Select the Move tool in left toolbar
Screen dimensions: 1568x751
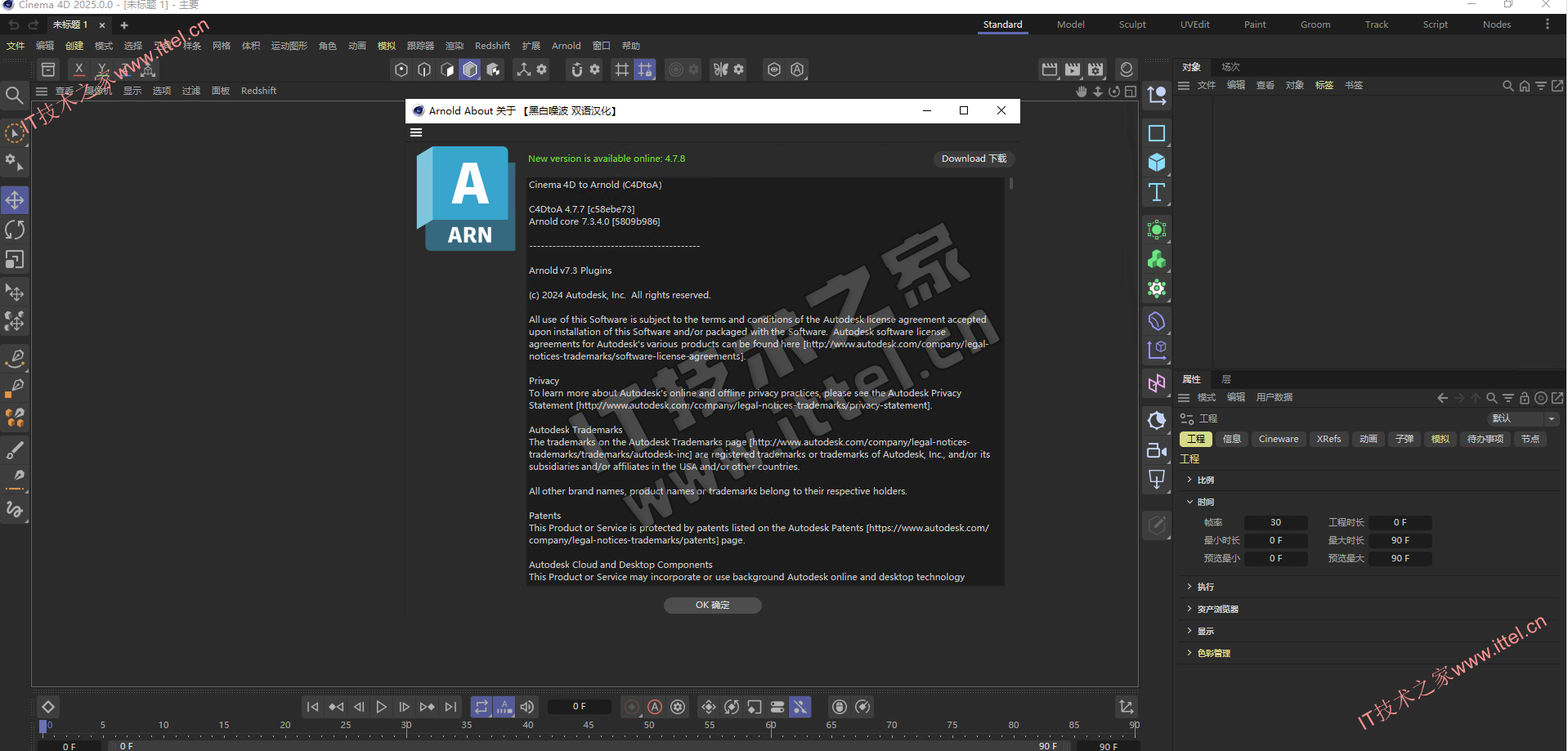coord(15,200)
